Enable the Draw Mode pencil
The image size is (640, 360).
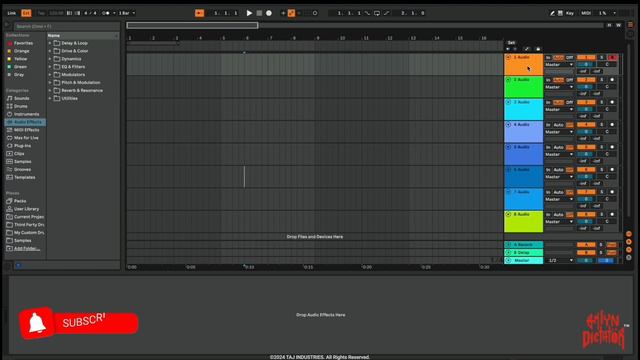point(552,13)
